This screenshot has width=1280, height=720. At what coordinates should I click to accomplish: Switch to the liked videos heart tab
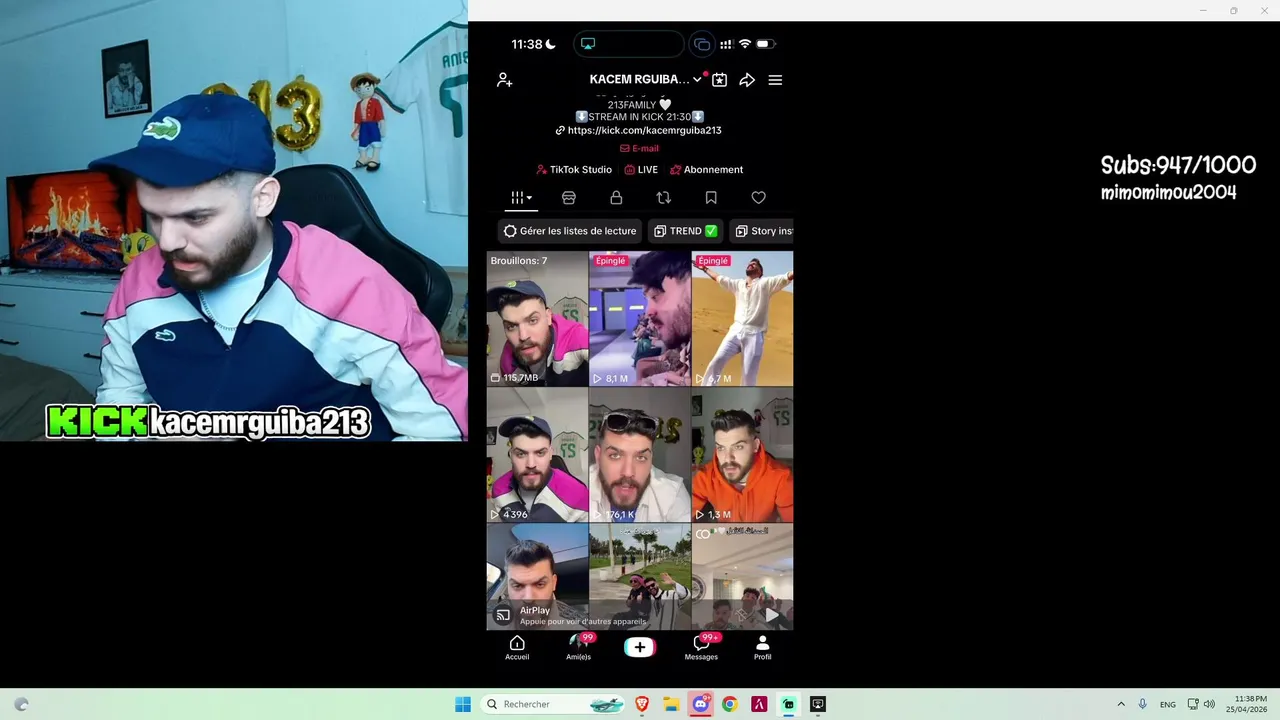point(758,198)
